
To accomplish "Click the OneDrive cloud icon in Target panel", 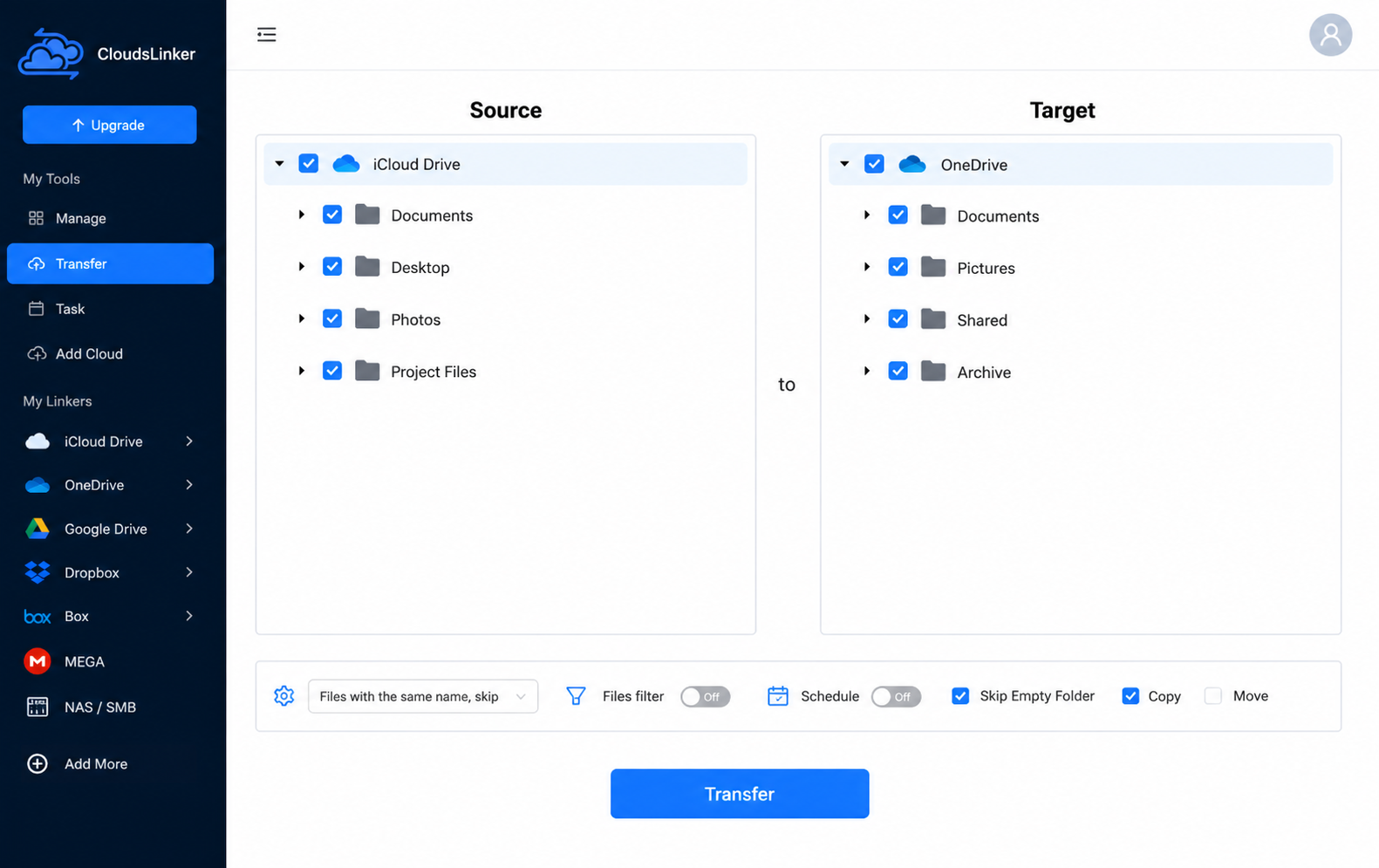I will (912, 164).
